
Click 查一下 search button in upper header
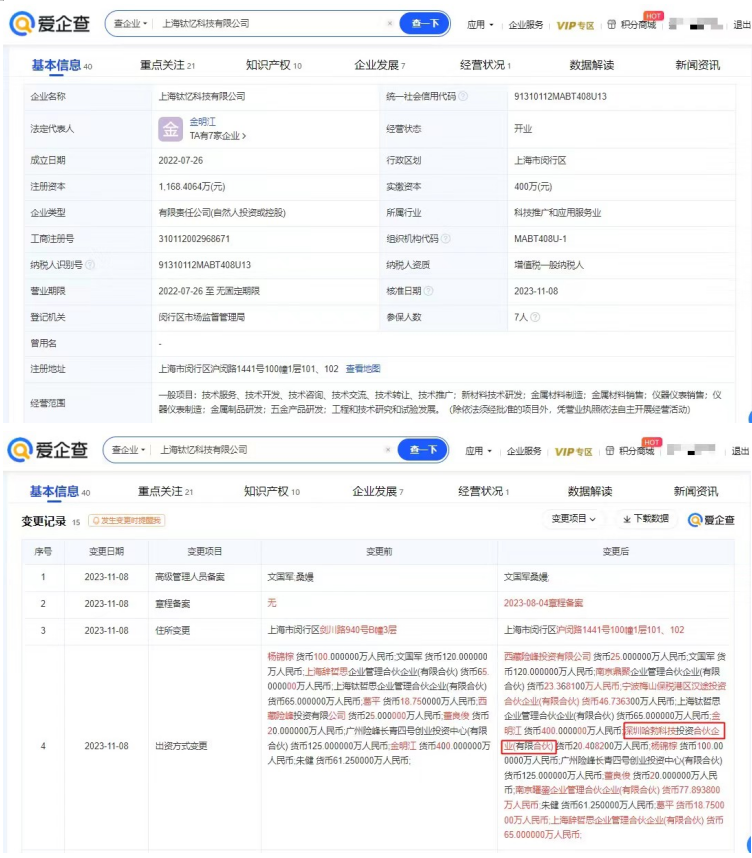click(x=425, y=24)
